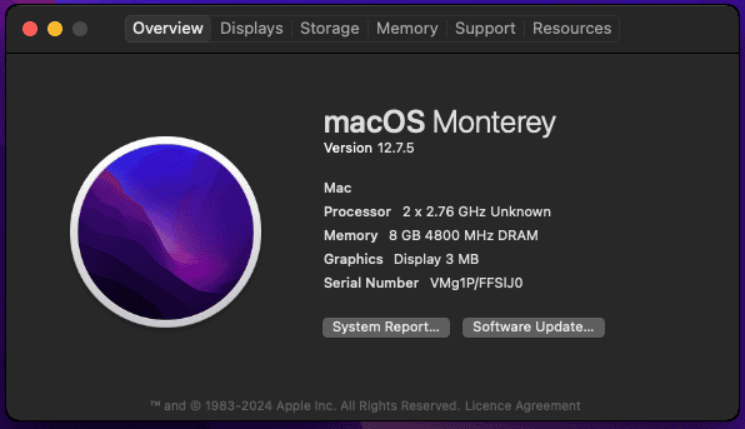Open the Storage tab
Viewport: 745px width, 429px height.
click(x=329, y=29)
